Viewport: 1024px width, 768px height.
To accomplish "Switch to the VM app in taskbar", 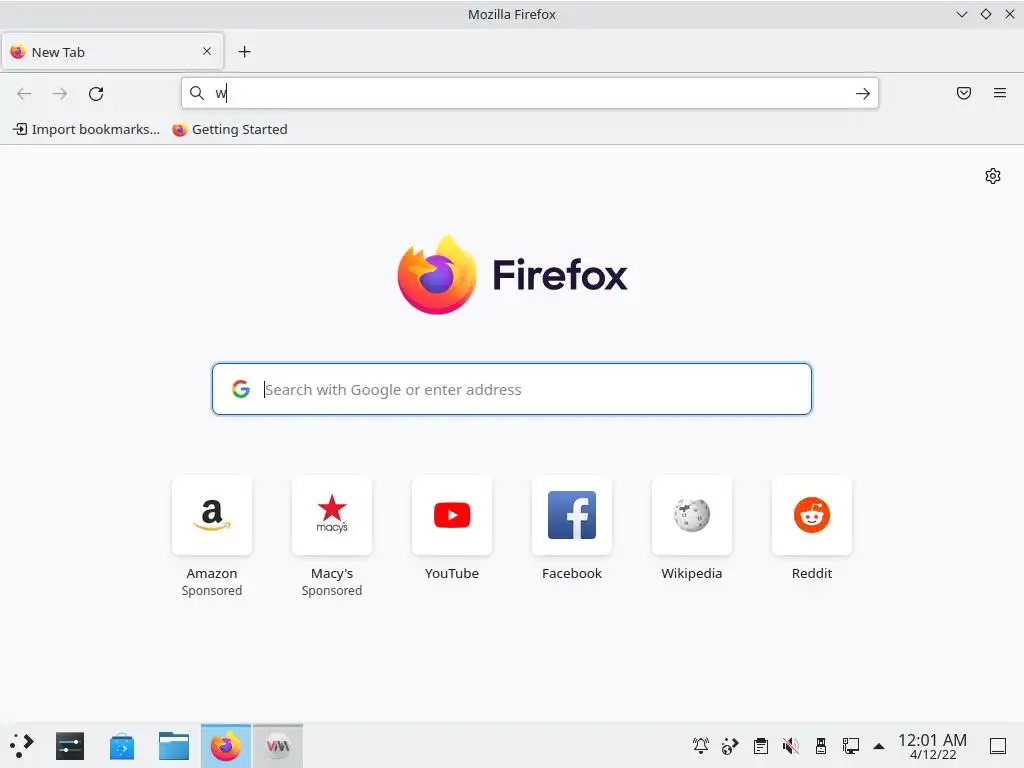I will tap(278, 746).
